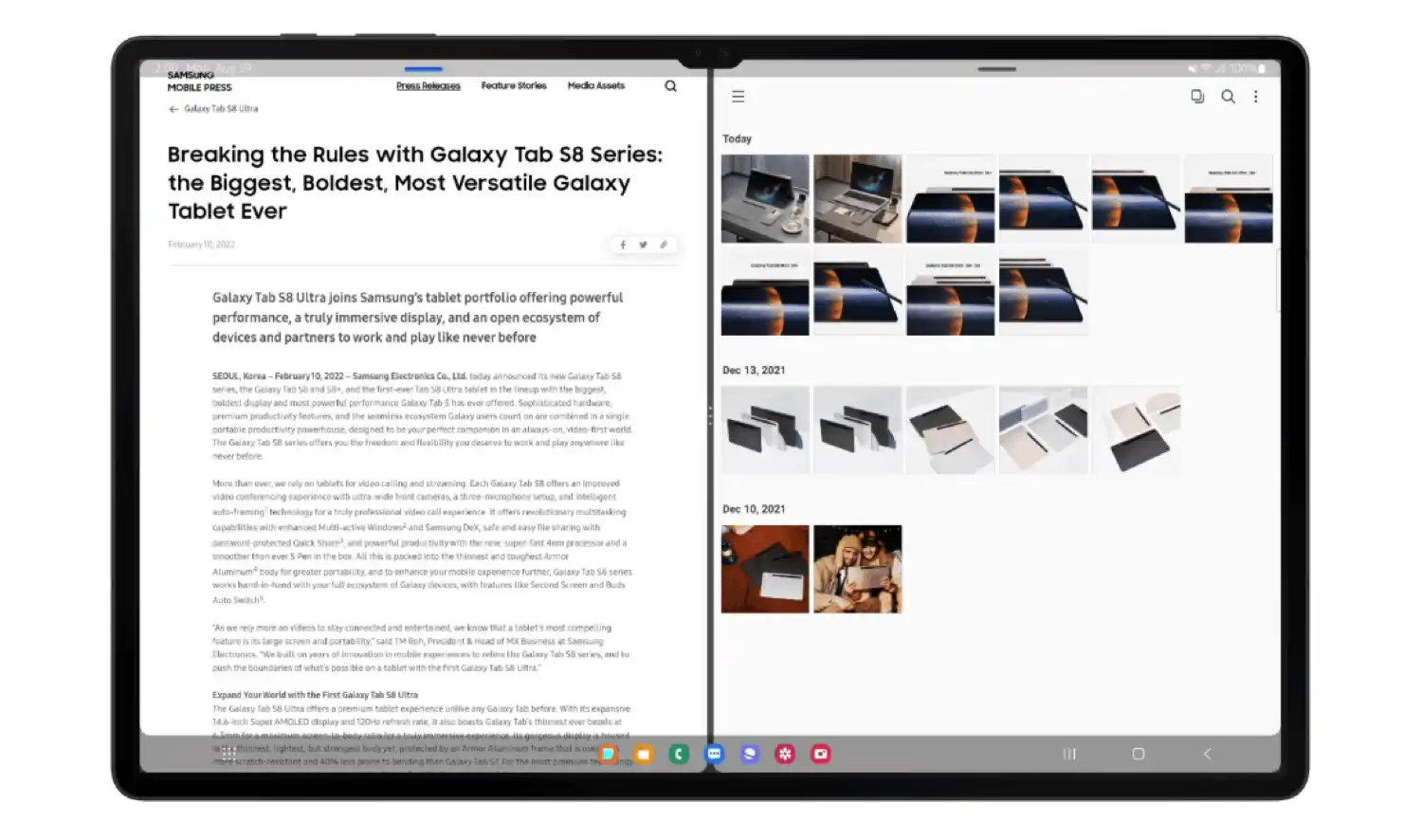Click the 'Galaxy Tab S8 Ultra joins Samsung's' intro paragraph

point(417,318)
